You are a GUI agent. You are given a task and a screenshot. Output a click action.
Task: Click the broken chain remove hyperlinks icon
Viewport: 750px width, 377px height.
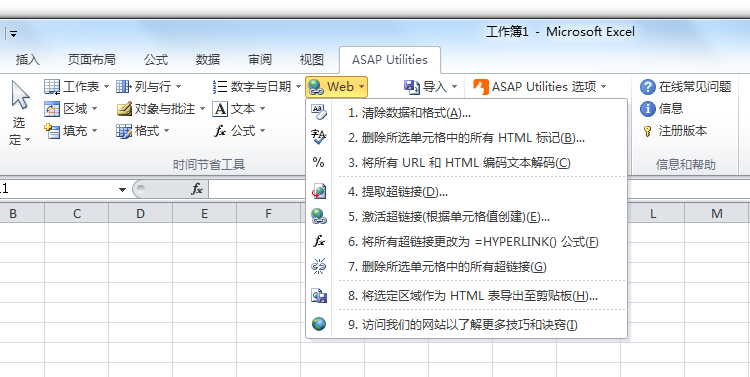(x=319, y=266)
